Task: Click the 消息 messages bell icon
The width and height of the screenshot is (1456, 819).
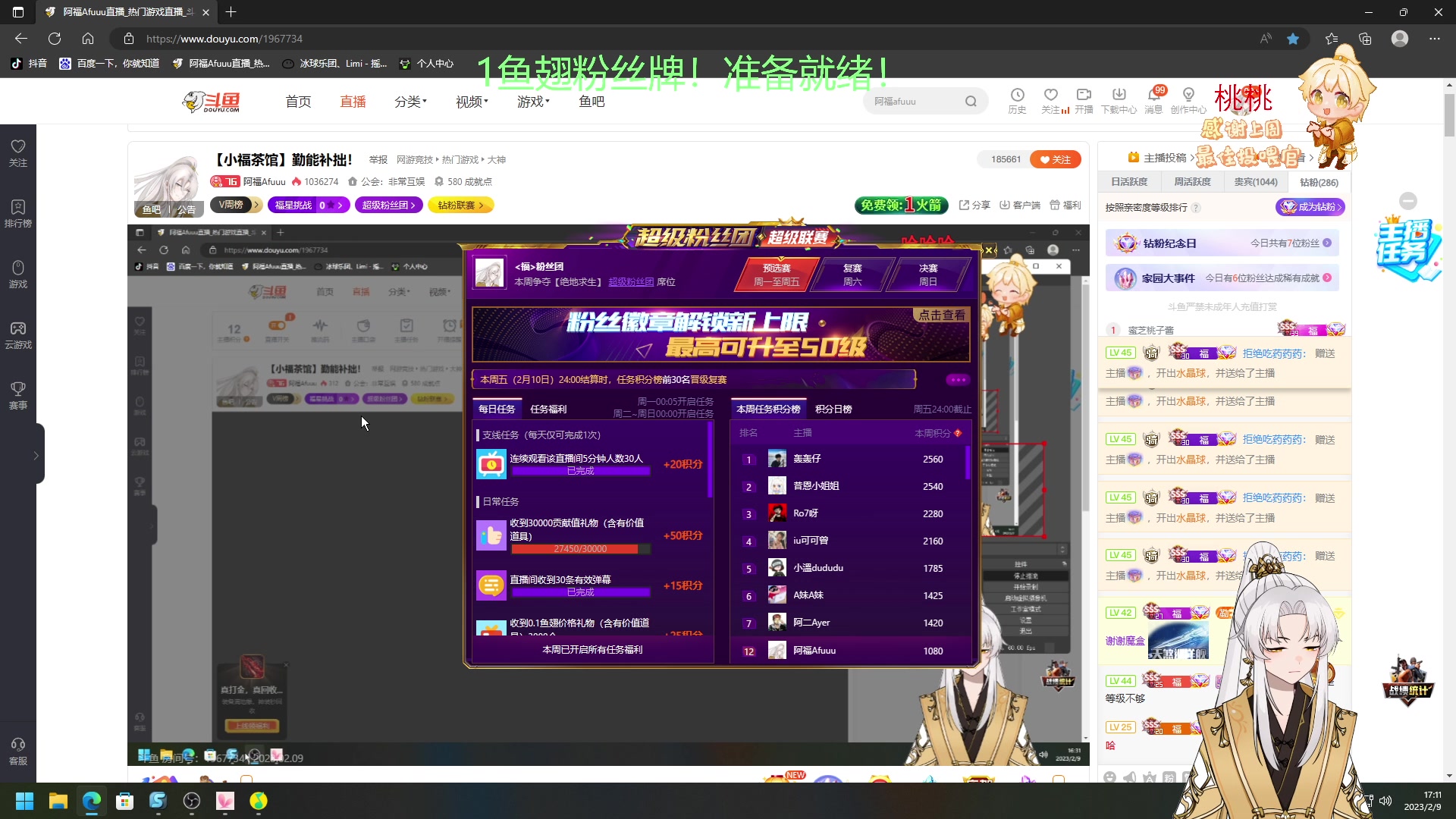Action: click(1153, 96)
